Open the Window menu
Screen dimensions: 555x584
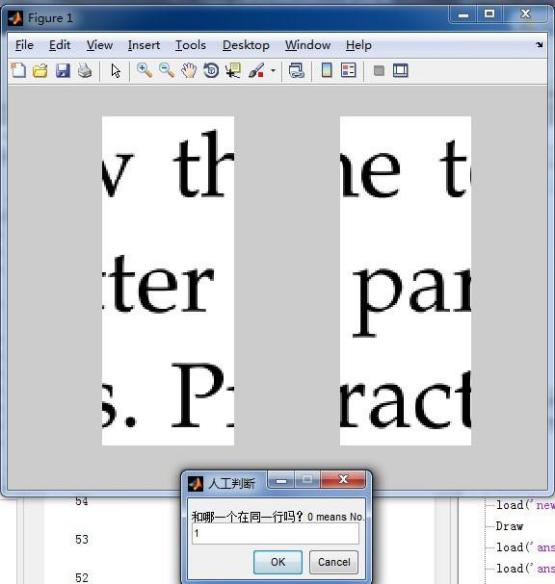pyautogui.click(x=308, y=45)
